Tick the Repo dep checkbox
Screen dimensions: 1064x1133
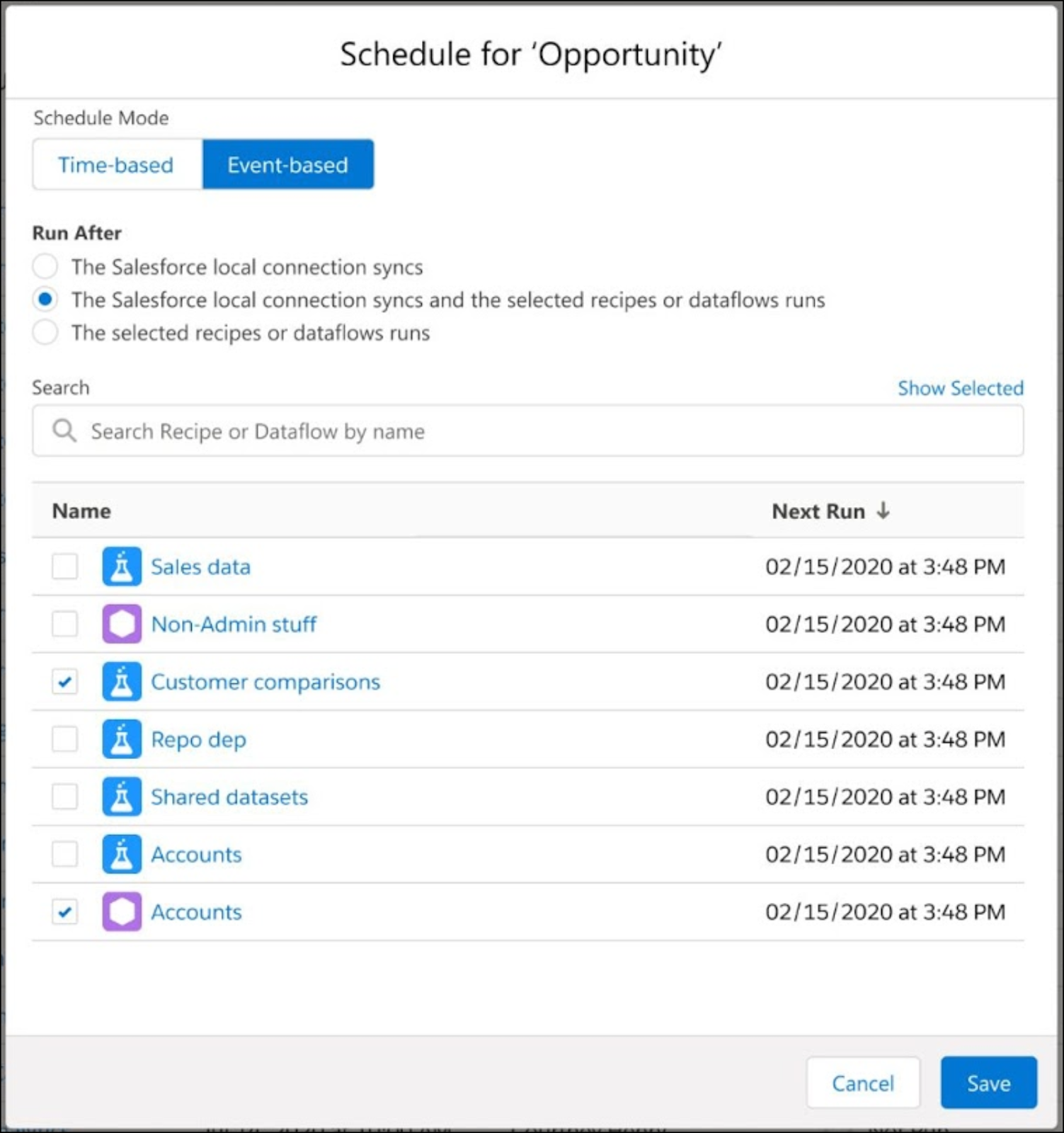(x=64, y=739)
